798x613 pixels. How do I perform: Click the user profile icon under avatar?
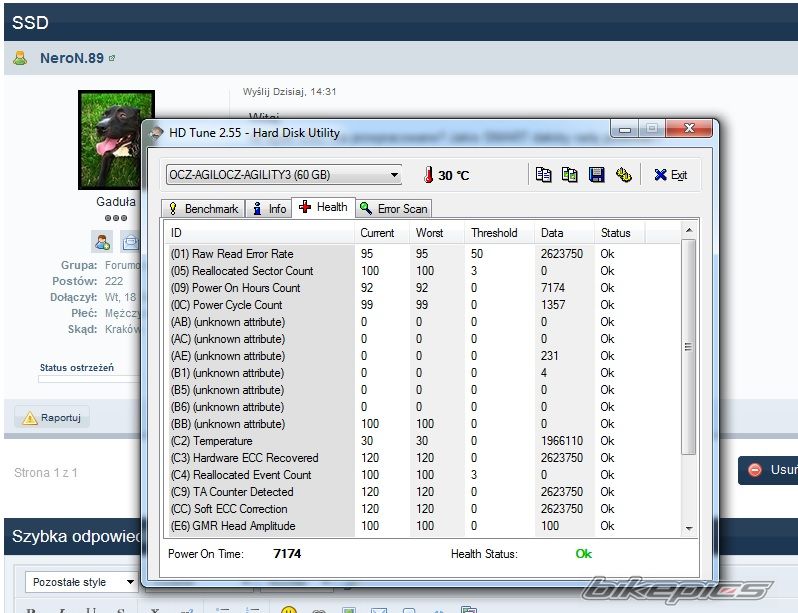click(102, 241)
